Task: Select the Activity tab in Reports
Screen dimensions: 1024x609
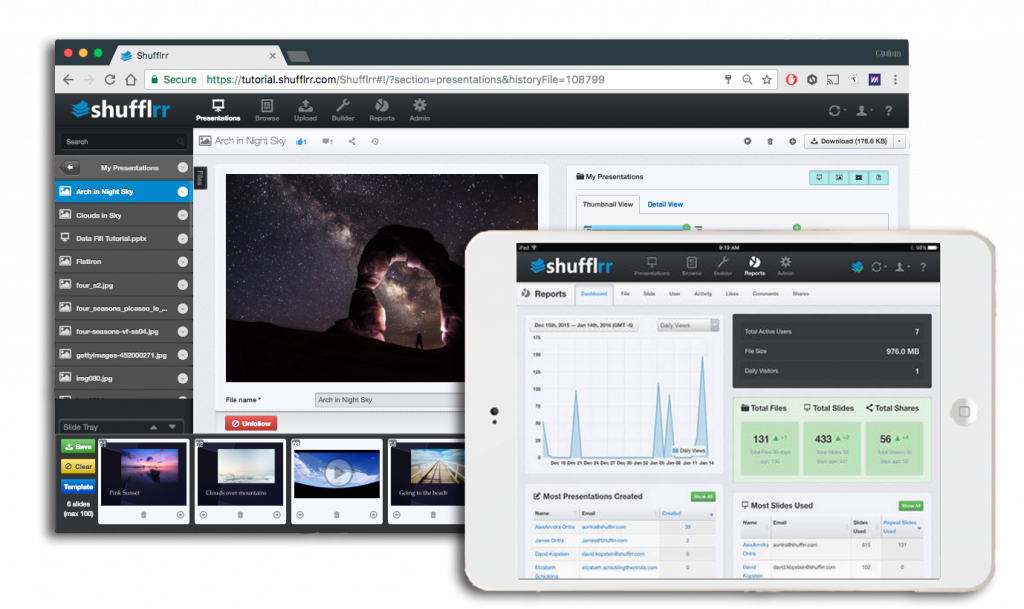Action: coord(703,294)
